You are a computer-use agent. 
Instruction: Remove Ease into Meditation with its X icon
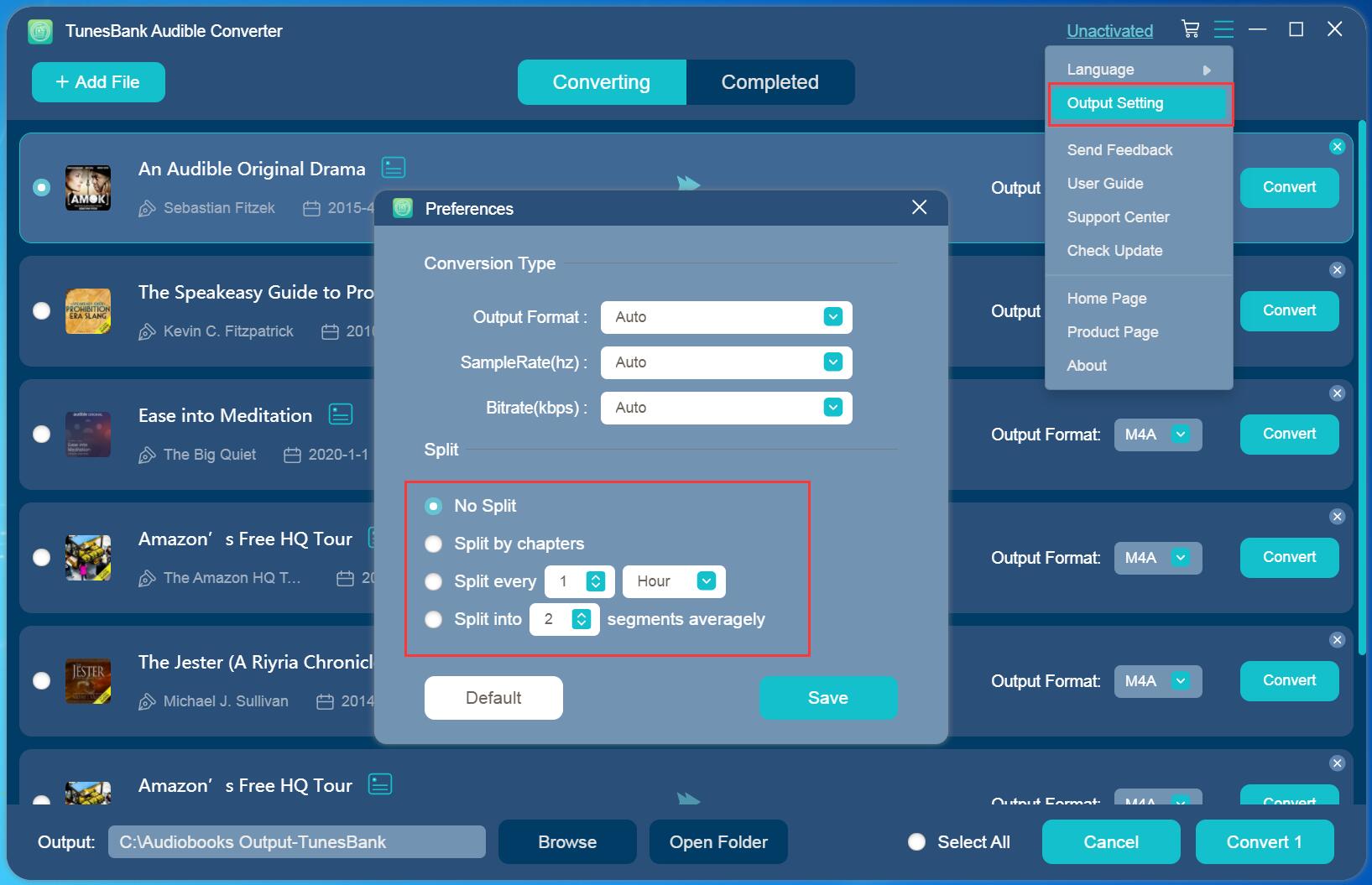point(1337,393)
